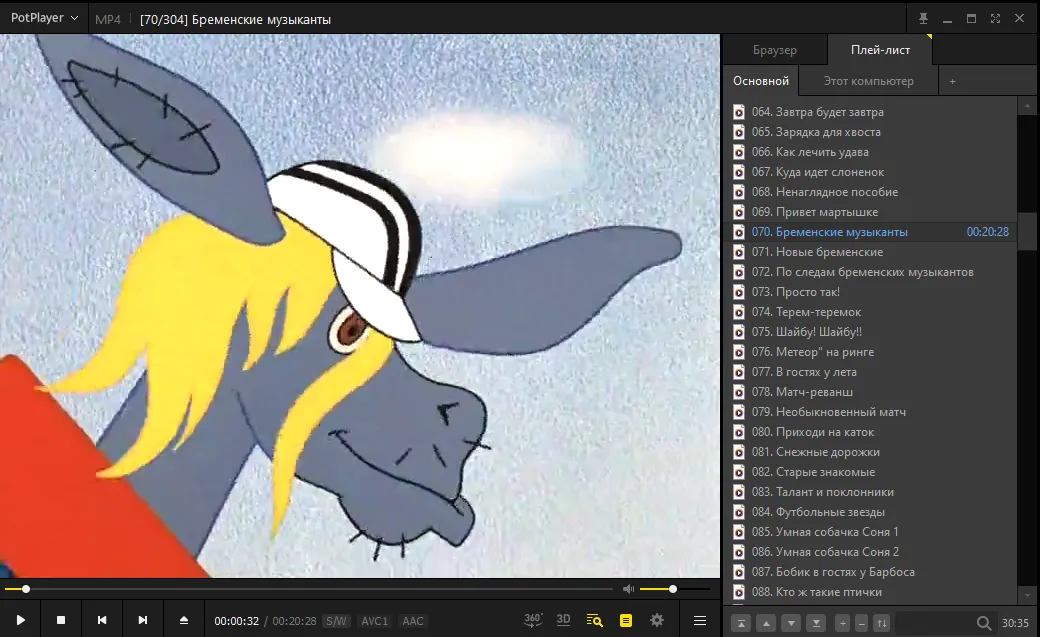Select 071. Новые бременские
Image resolution: width=1040 pixels, height=637 pixels.
(872, 252)
